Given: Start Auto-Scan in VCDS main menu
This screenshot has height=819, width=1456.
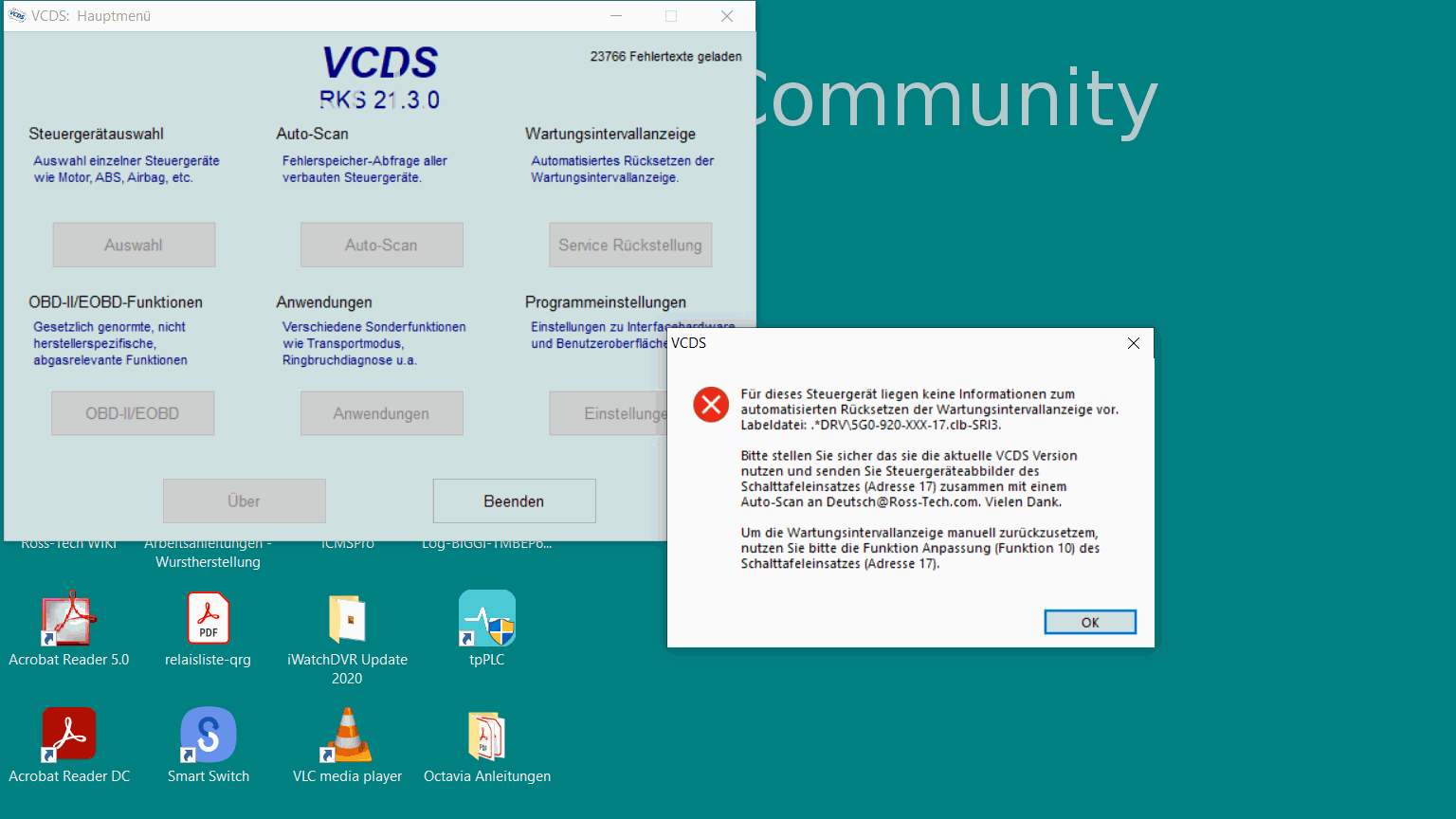Looking at the screenshot, I should [381, 245].
